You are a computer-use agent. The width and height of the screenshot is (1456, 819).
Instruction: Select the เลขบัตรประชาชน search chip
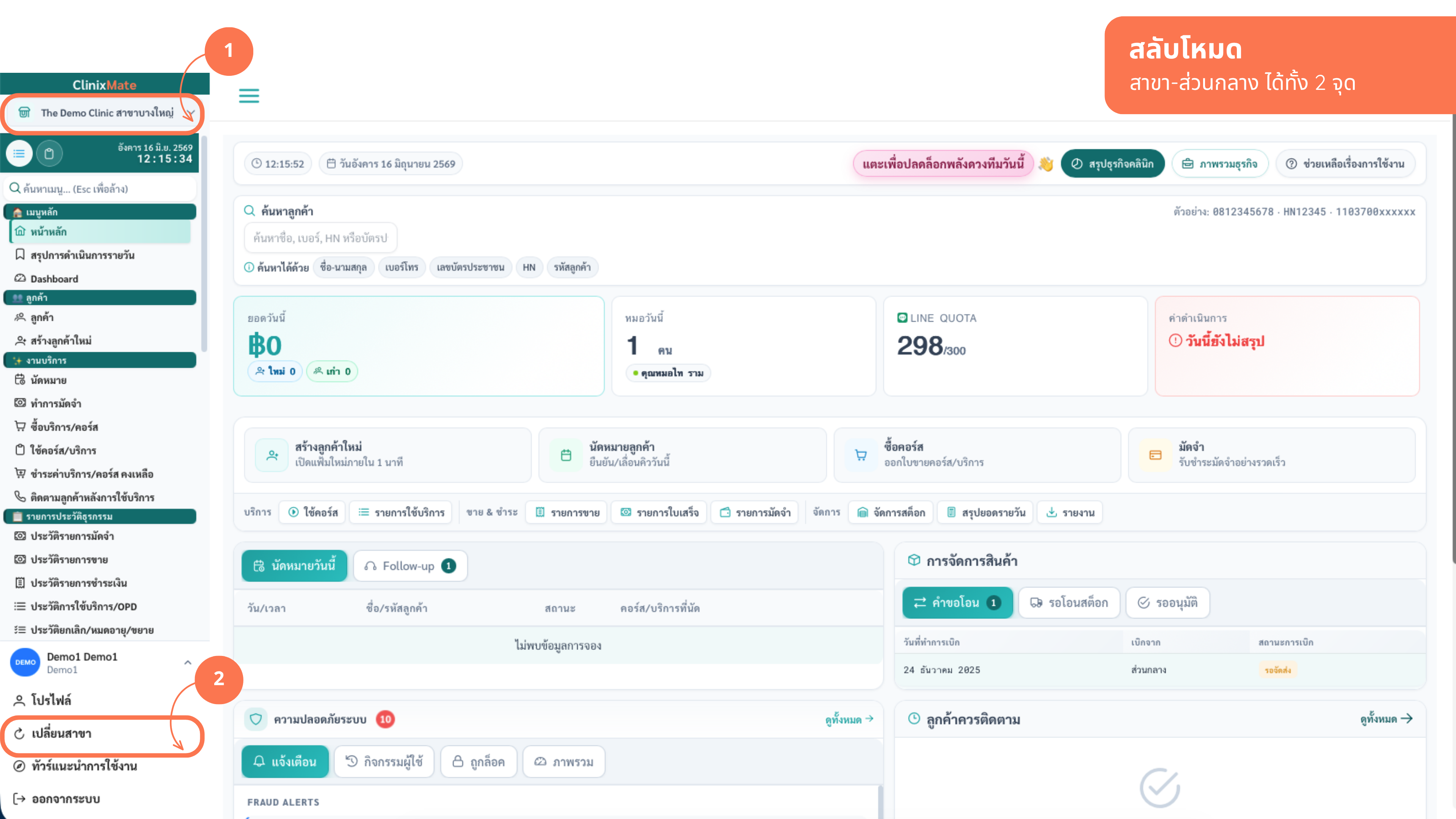(x=470, y=267)
